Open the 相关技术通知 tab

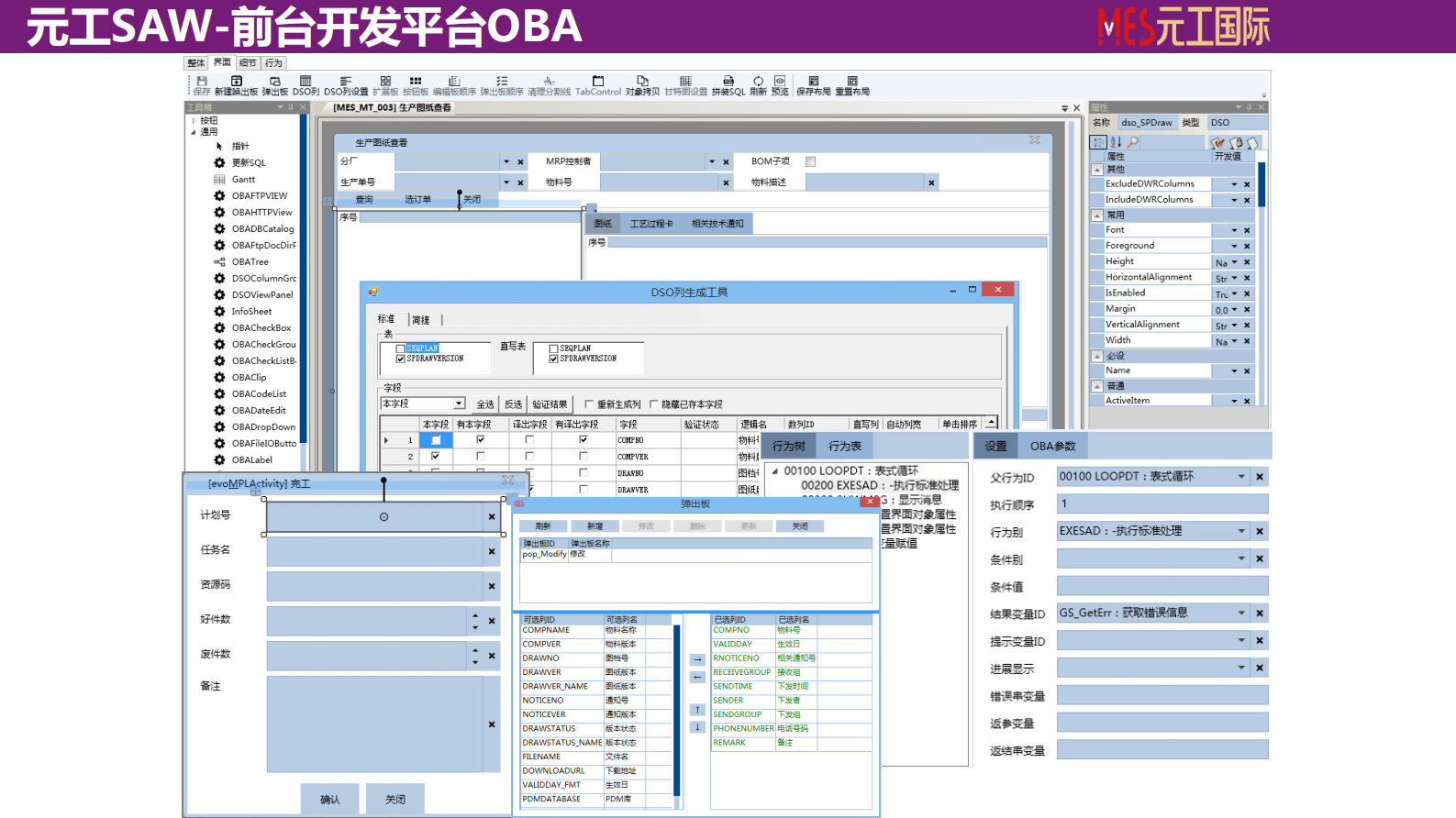click(717, 224)
